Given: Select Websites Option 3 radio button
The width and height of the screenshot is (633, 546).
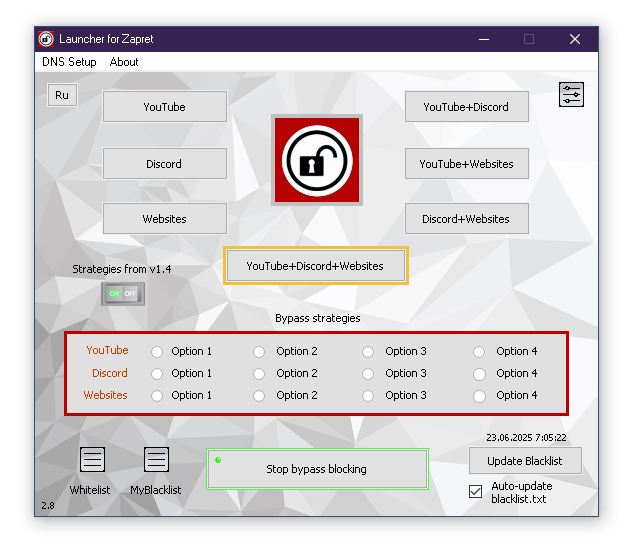Looking at the screenshot, I should tap(368, 396).
